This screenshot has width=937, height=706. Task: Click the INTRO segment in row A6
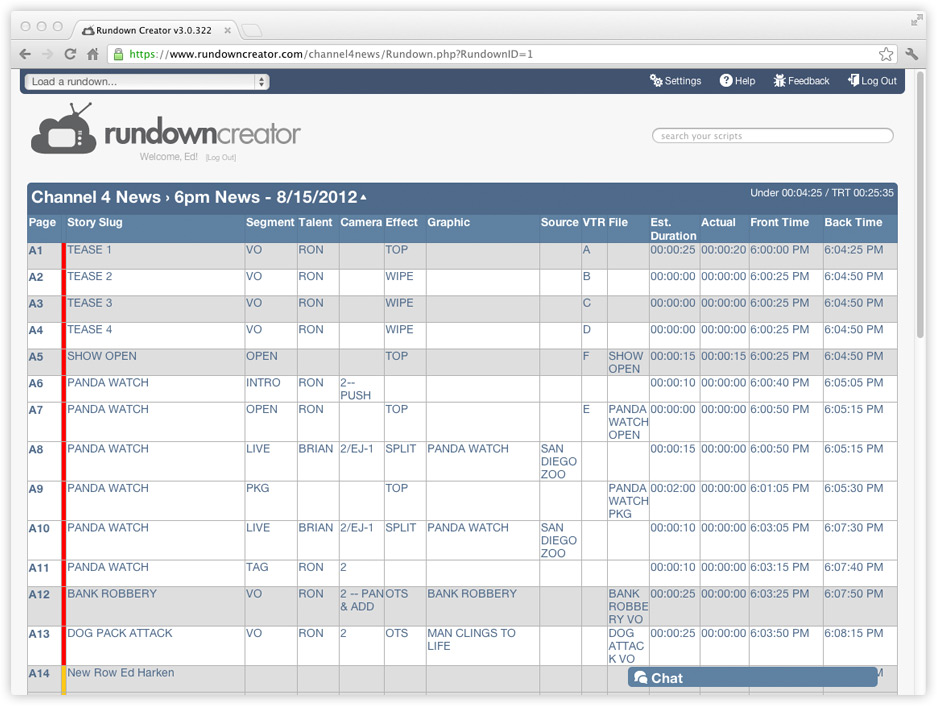263,383
